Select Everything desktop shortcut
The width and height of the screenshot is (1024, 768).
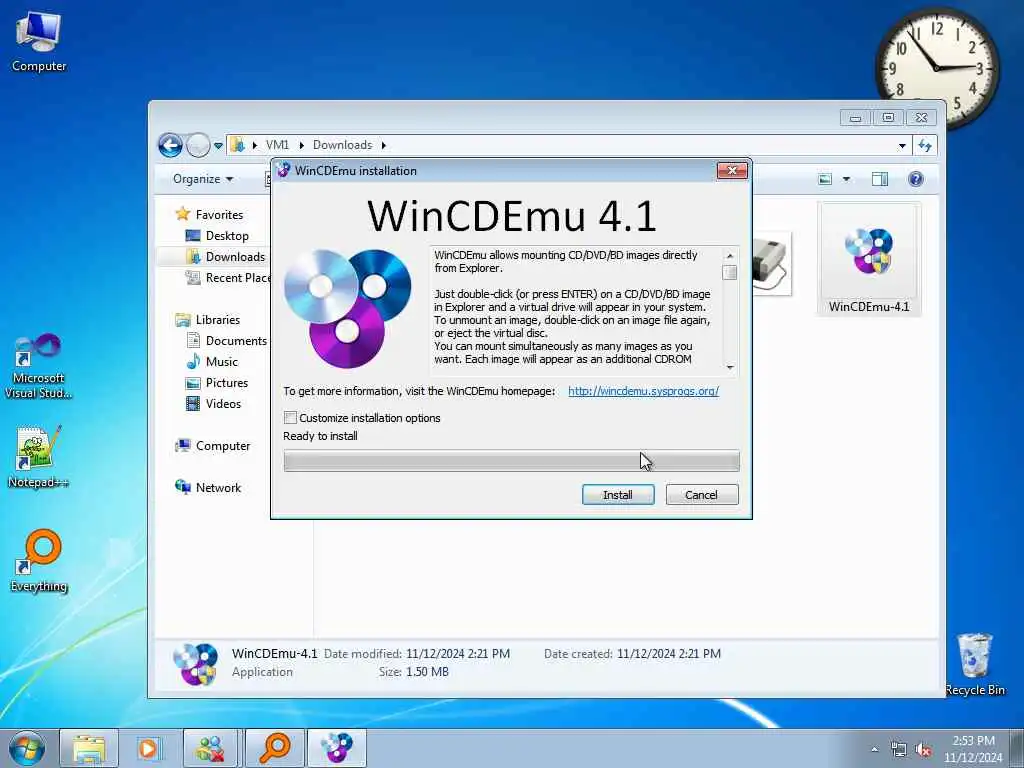[39, 560]
